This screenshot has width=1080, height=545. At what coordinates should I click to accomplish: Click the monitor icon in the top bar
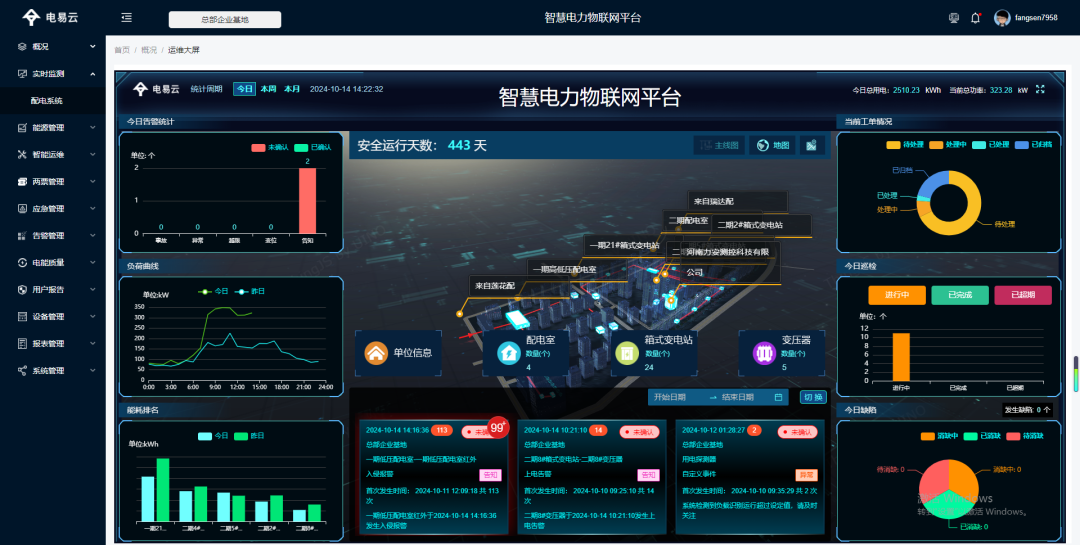[x=953, y=18]
